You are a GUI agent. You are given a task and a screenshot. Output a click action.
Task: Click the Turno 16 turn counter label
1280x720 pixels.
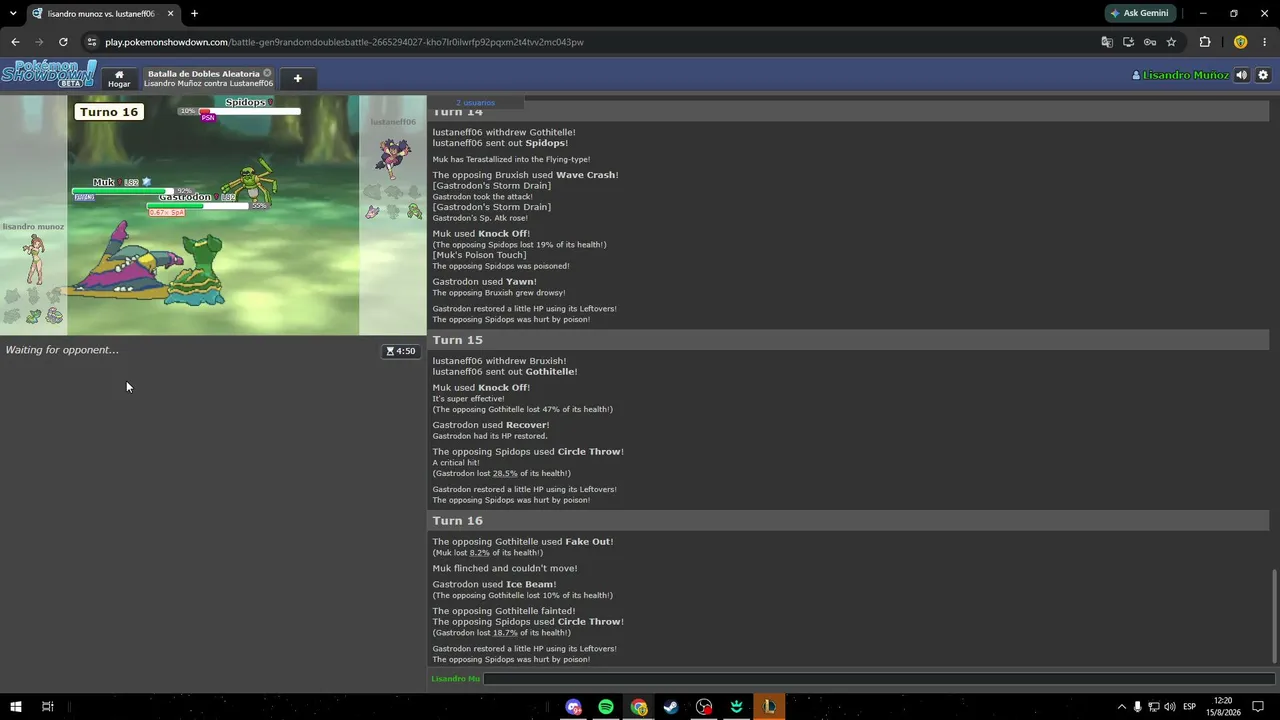[x=108, y=112]
